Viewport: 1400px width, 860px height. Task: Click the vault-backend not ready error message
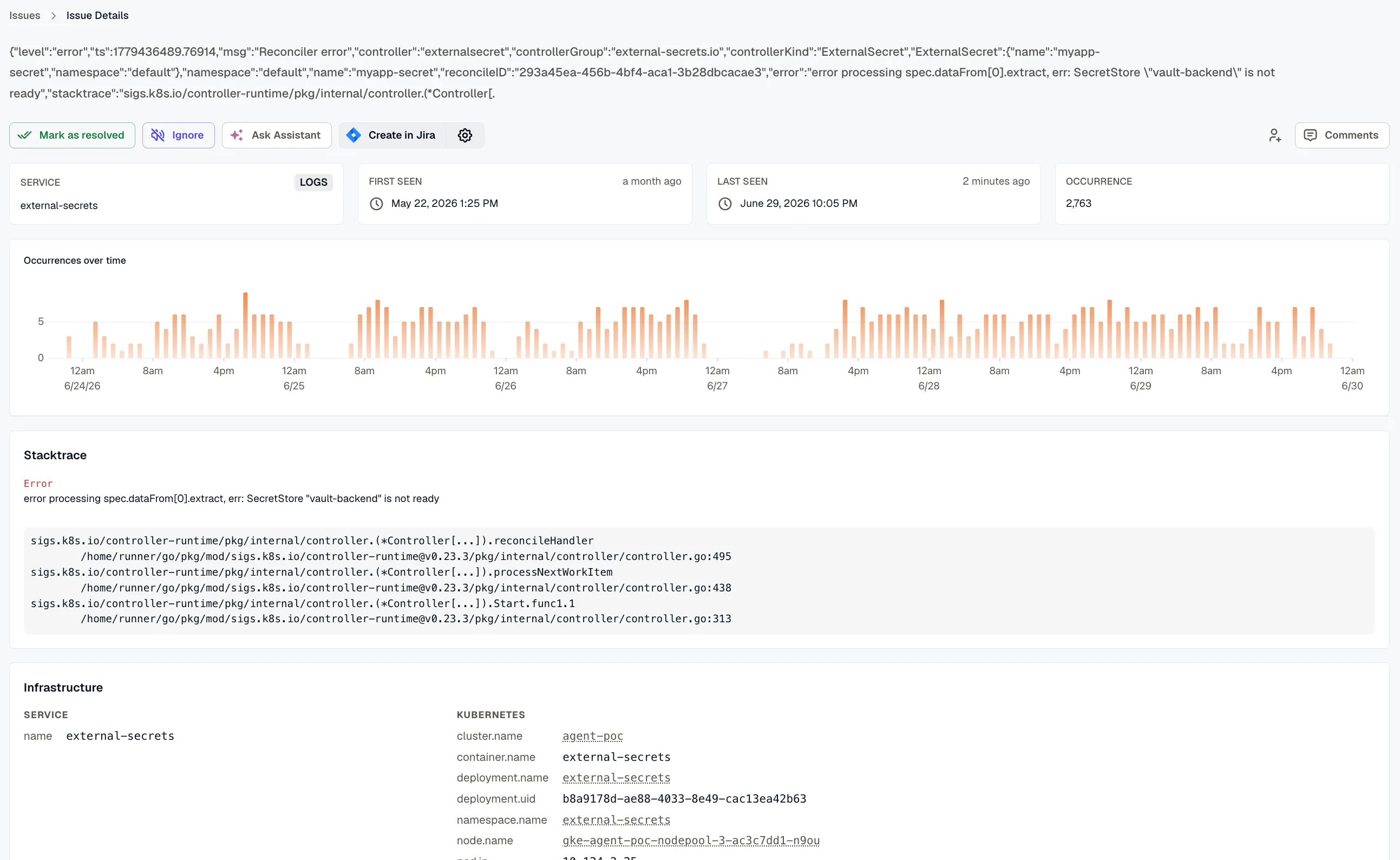231,499
